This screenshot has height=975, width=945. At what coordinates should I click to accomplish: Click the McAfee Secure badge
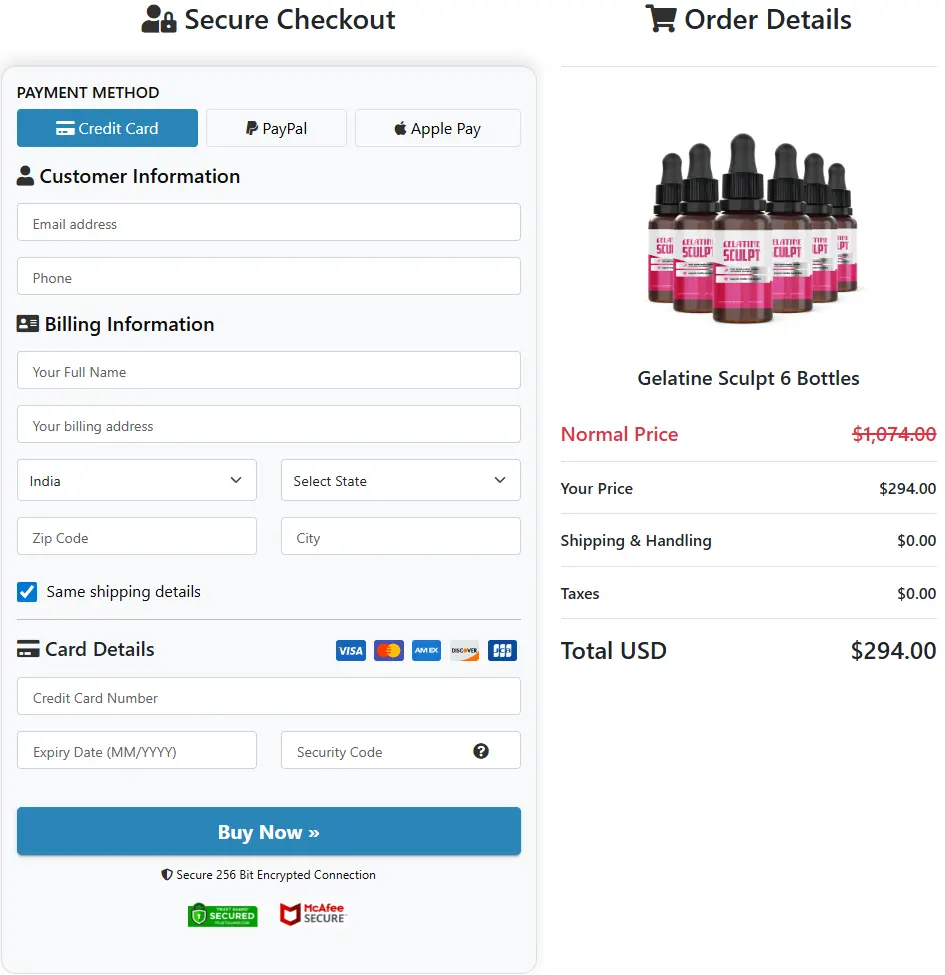[313, 913]
